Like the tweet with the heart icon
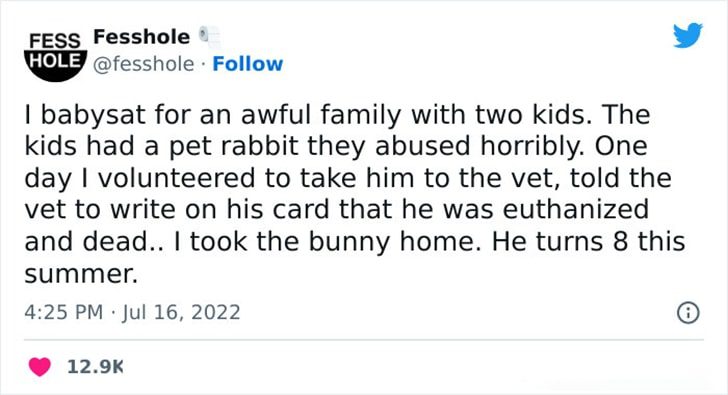 tap(40, 367)
